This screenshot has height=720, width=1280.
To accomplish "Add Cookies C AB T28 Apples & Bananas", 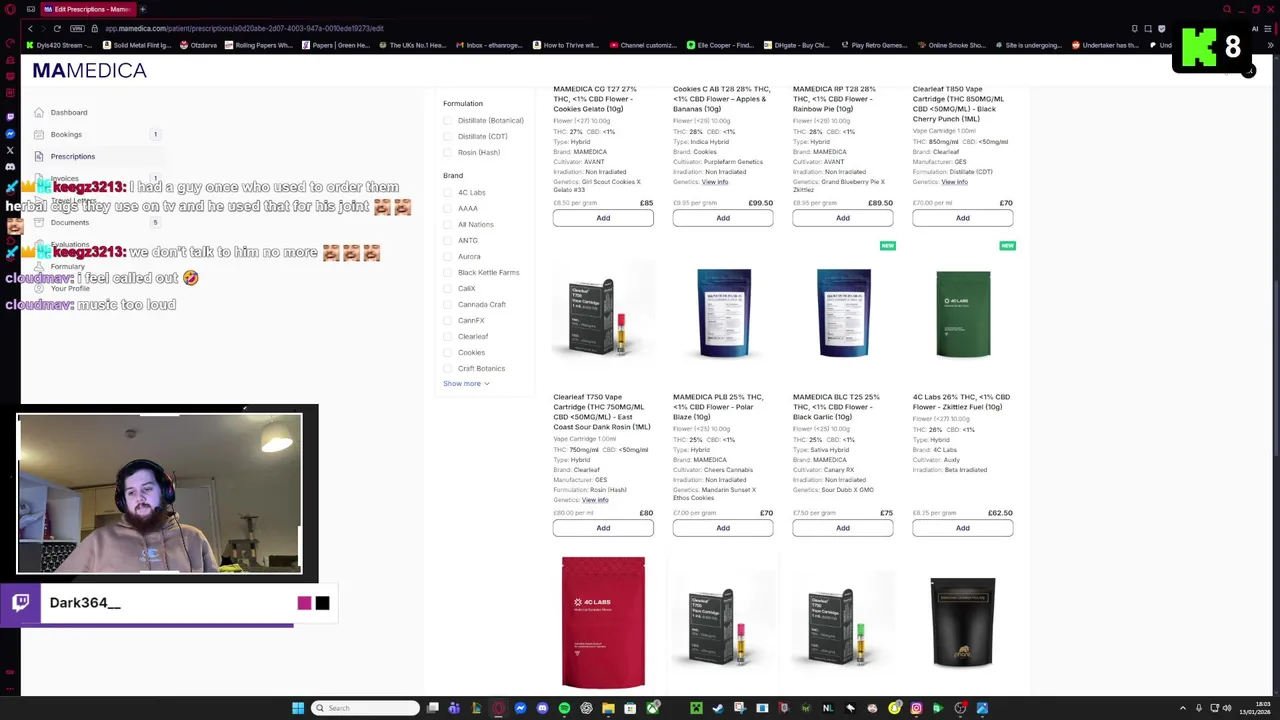I will point(723,218).
